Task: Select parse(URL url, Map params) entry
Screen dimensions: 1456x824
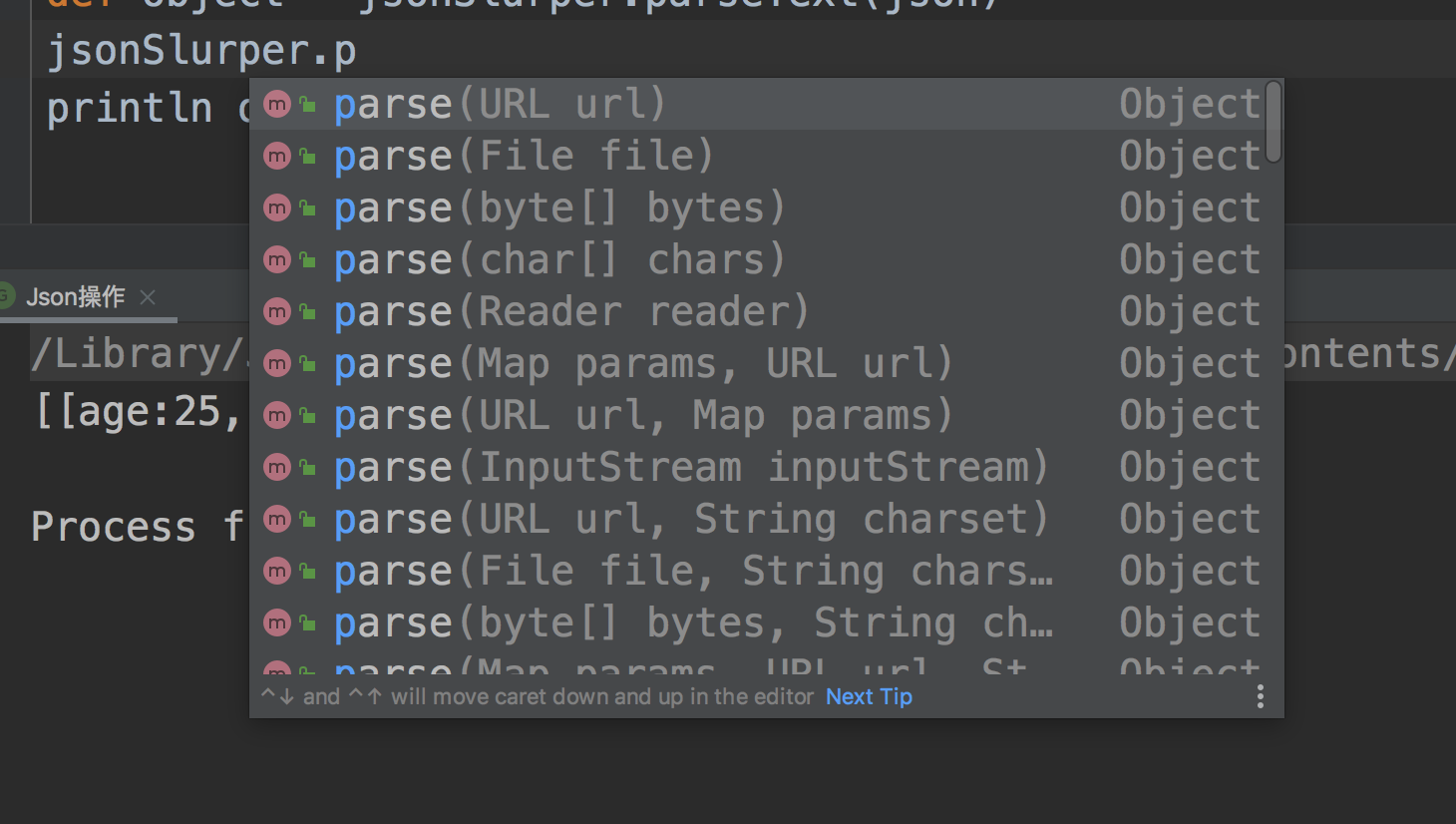Action: point(766,415)
